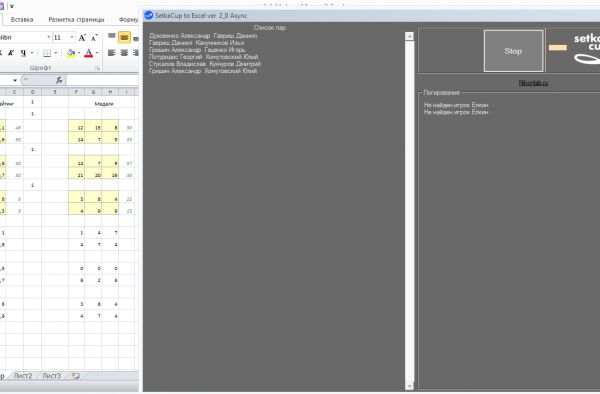Click the Stop button in SetkaCup
The height and width of the screenshot is (394, 600).
click(513, 51)
